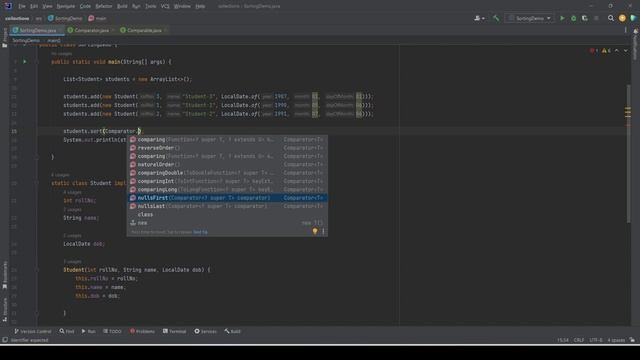Image resolution: width=640 pixels, height=360 pixels.
Task: Click the warning count indicator in editor
Action: [x=606, y=51]
